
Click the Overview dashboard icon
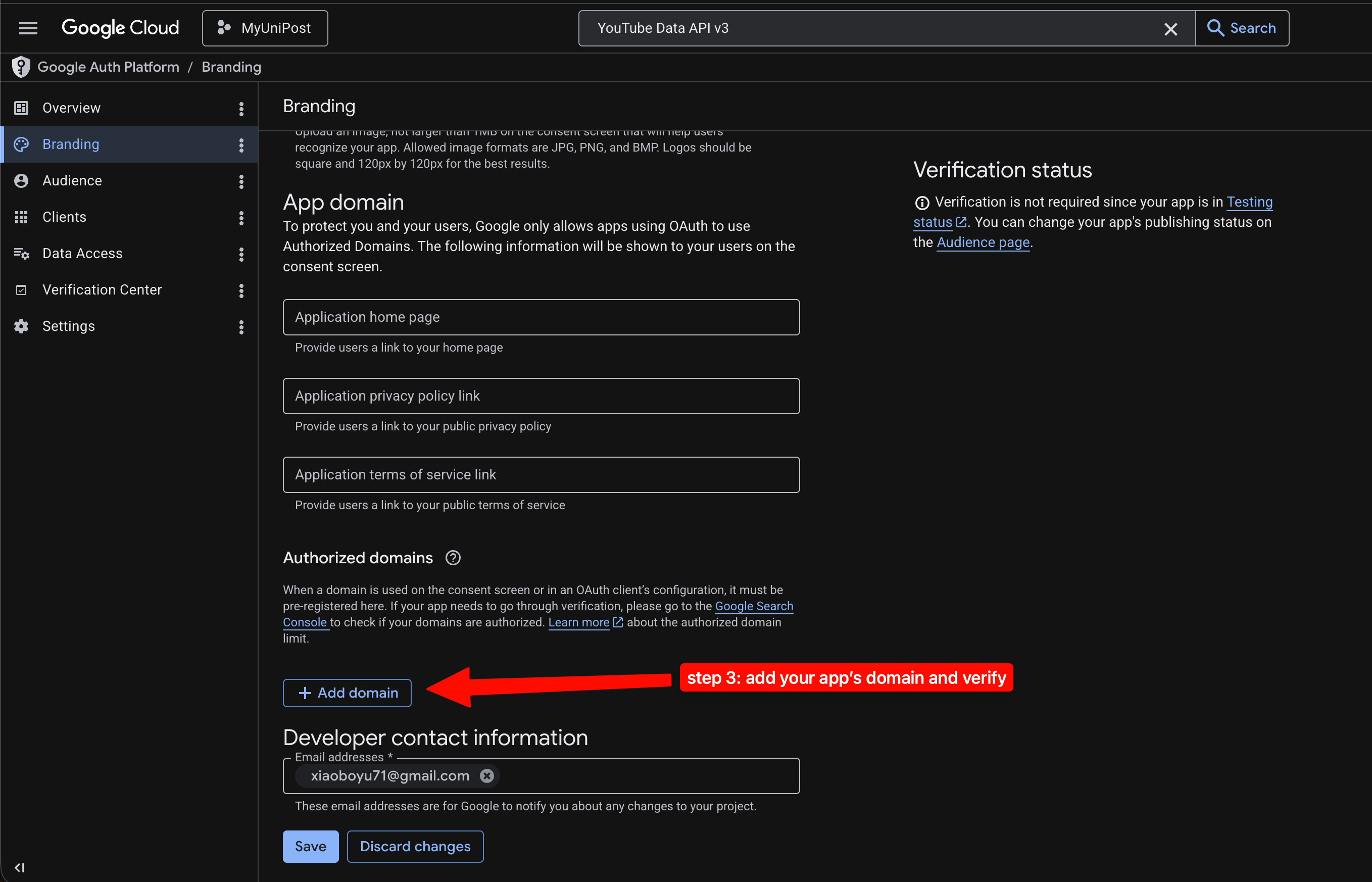(21, 108)
